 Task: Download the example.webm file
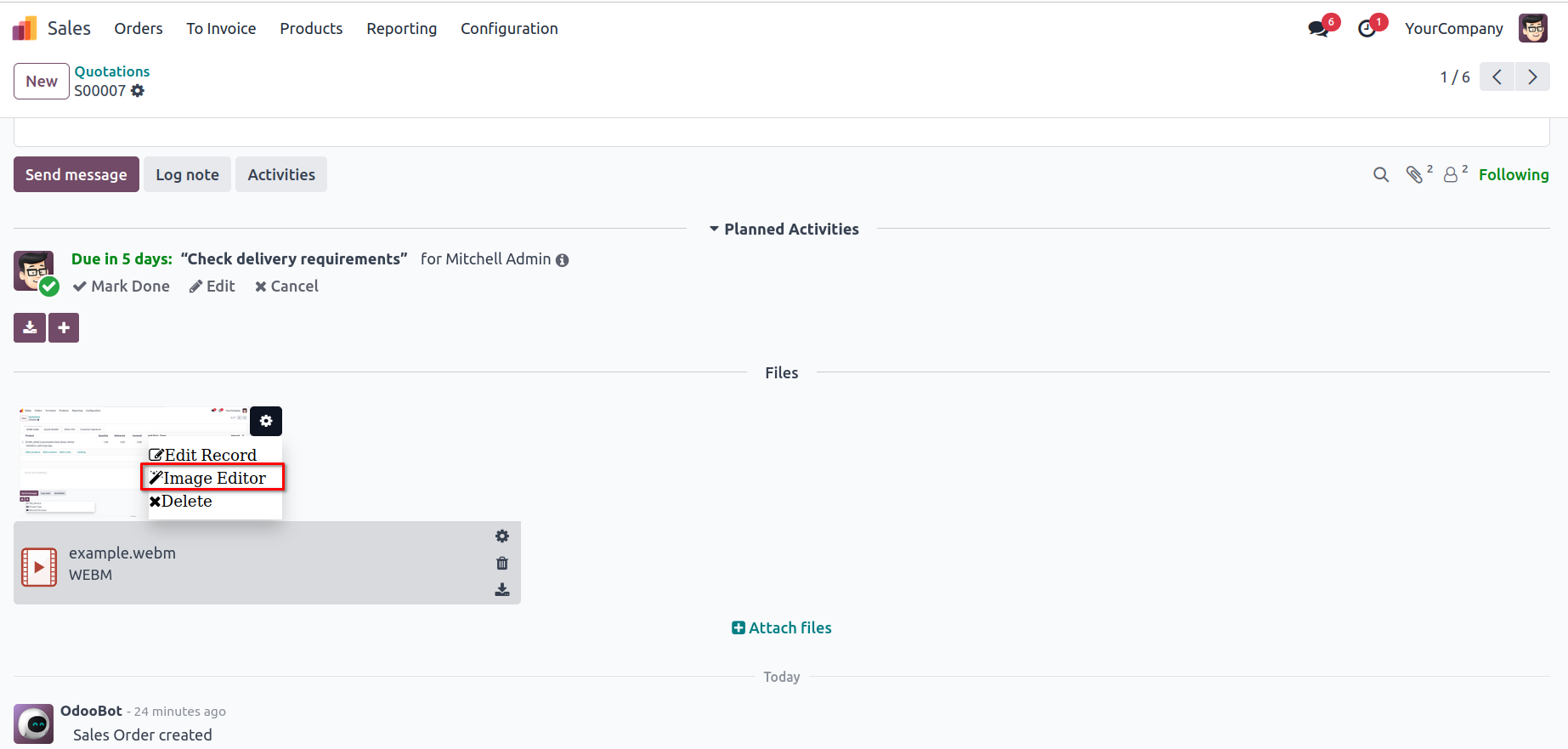point(502,590)
